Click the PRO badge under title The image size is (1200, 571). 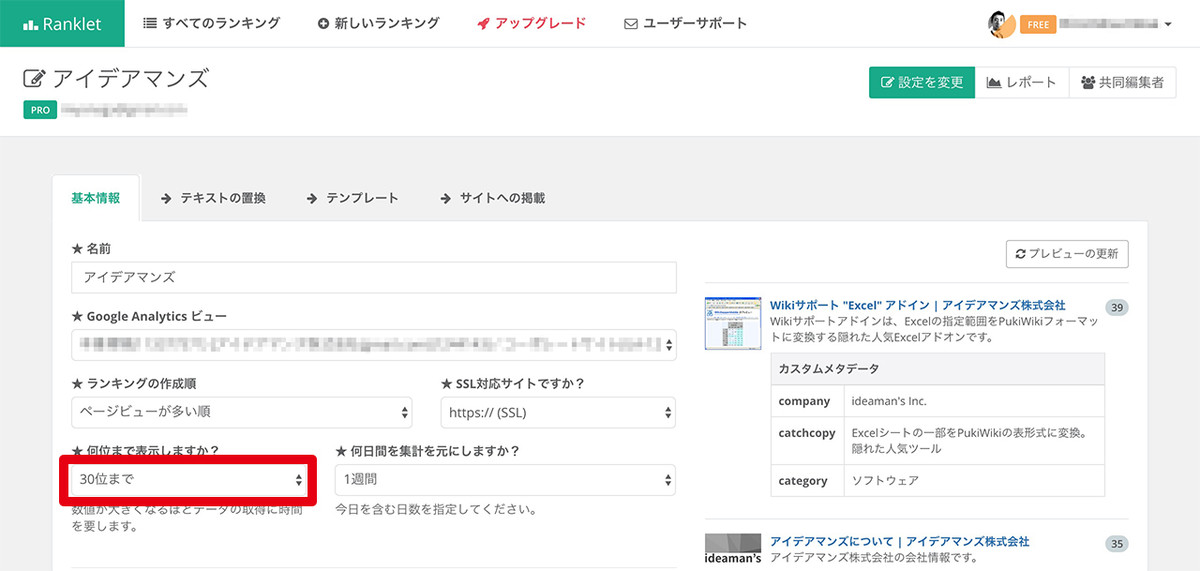point(38,109)
